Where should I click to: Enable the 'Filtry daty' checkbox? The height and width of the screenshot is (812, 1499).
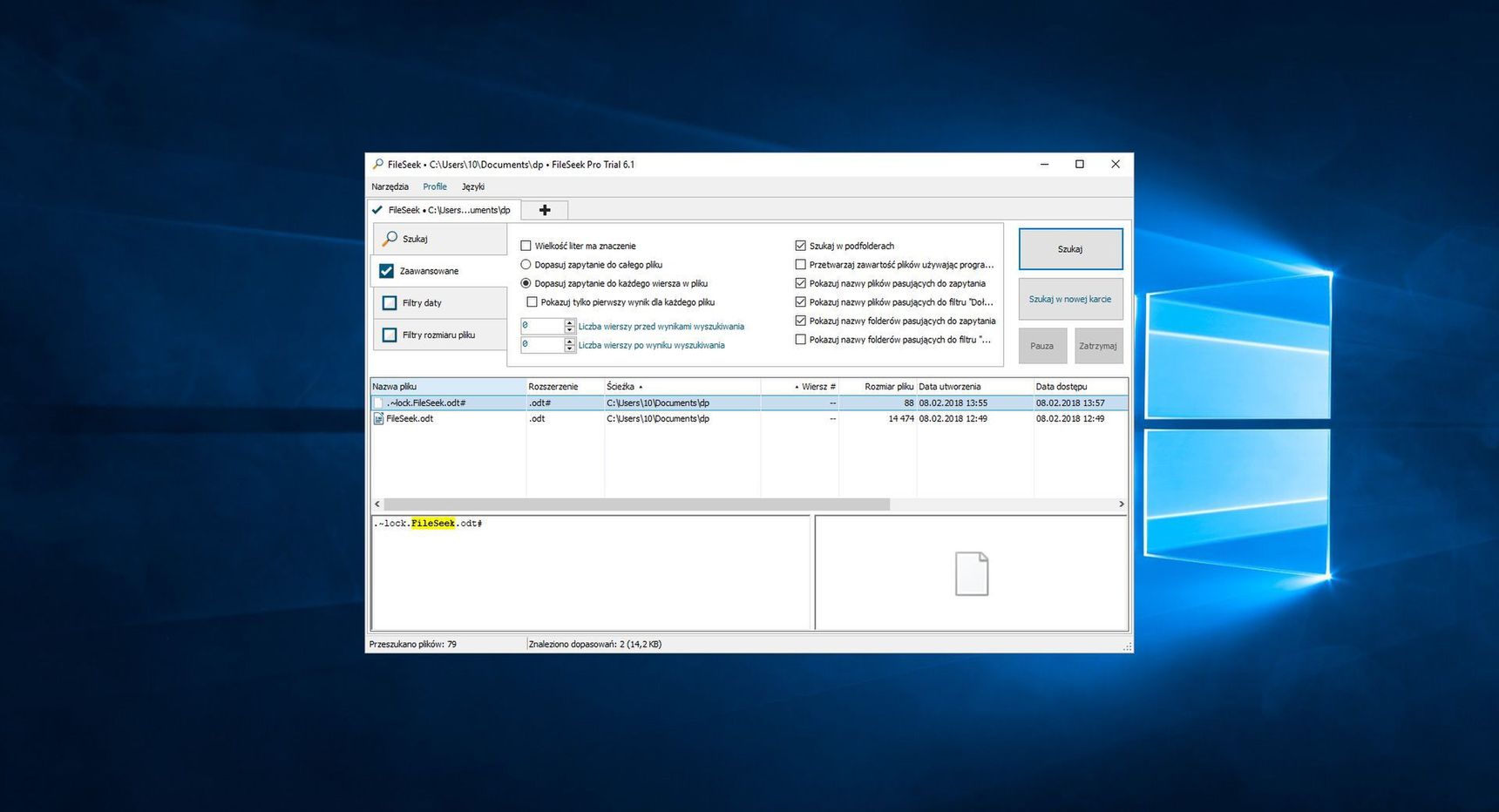point(390,303)
